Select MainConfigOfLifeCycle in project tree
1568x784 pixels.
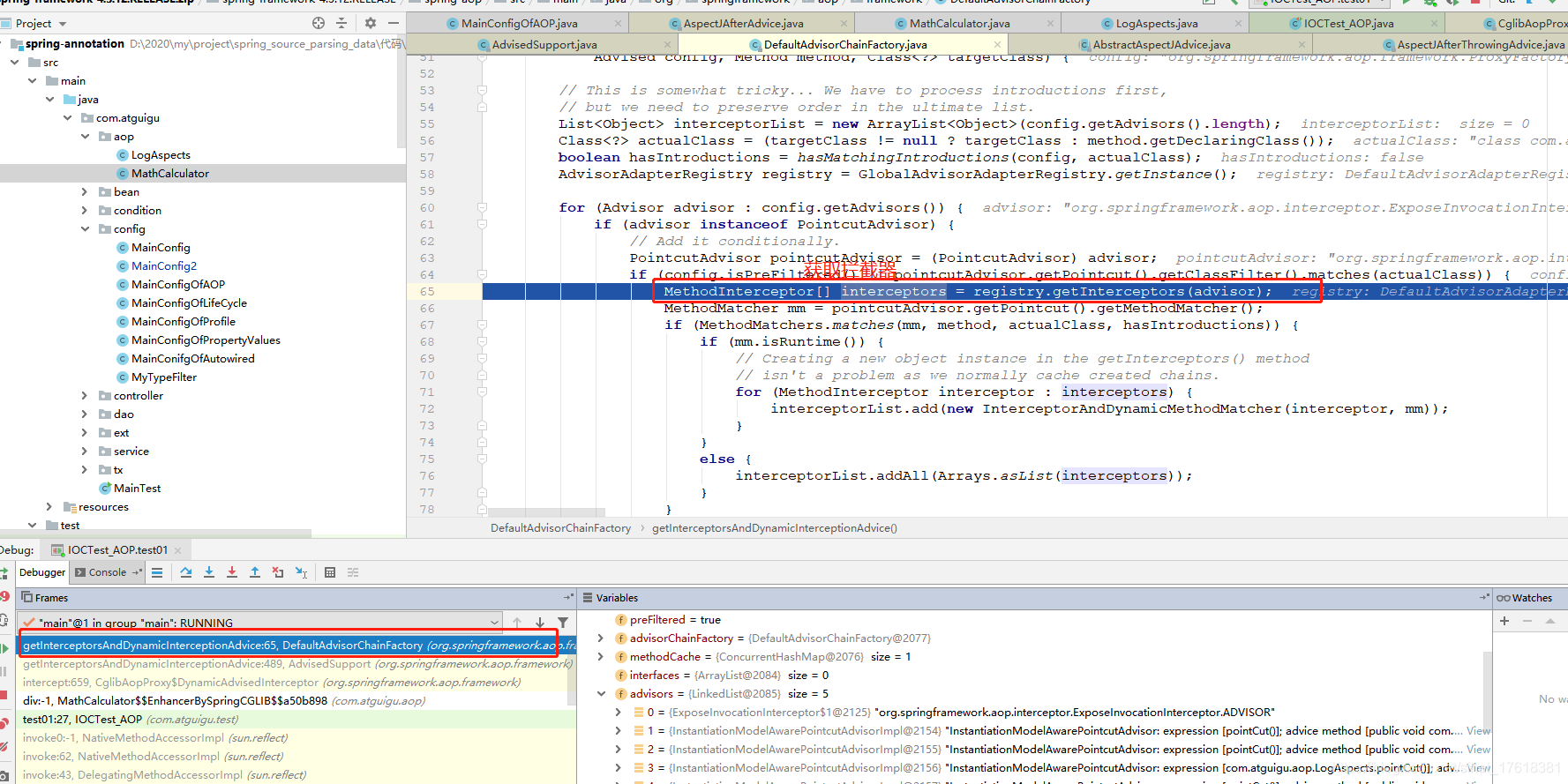point(189,303)
